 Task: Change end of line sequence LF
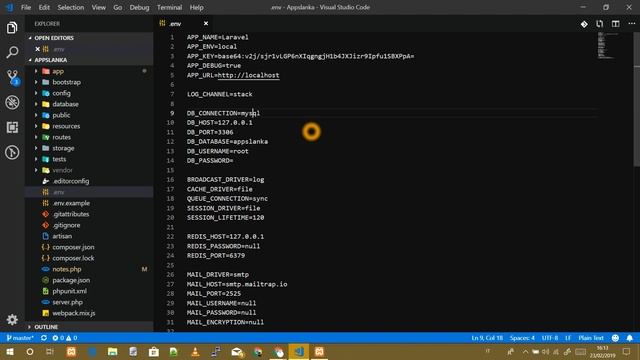(x=568, y=338)
